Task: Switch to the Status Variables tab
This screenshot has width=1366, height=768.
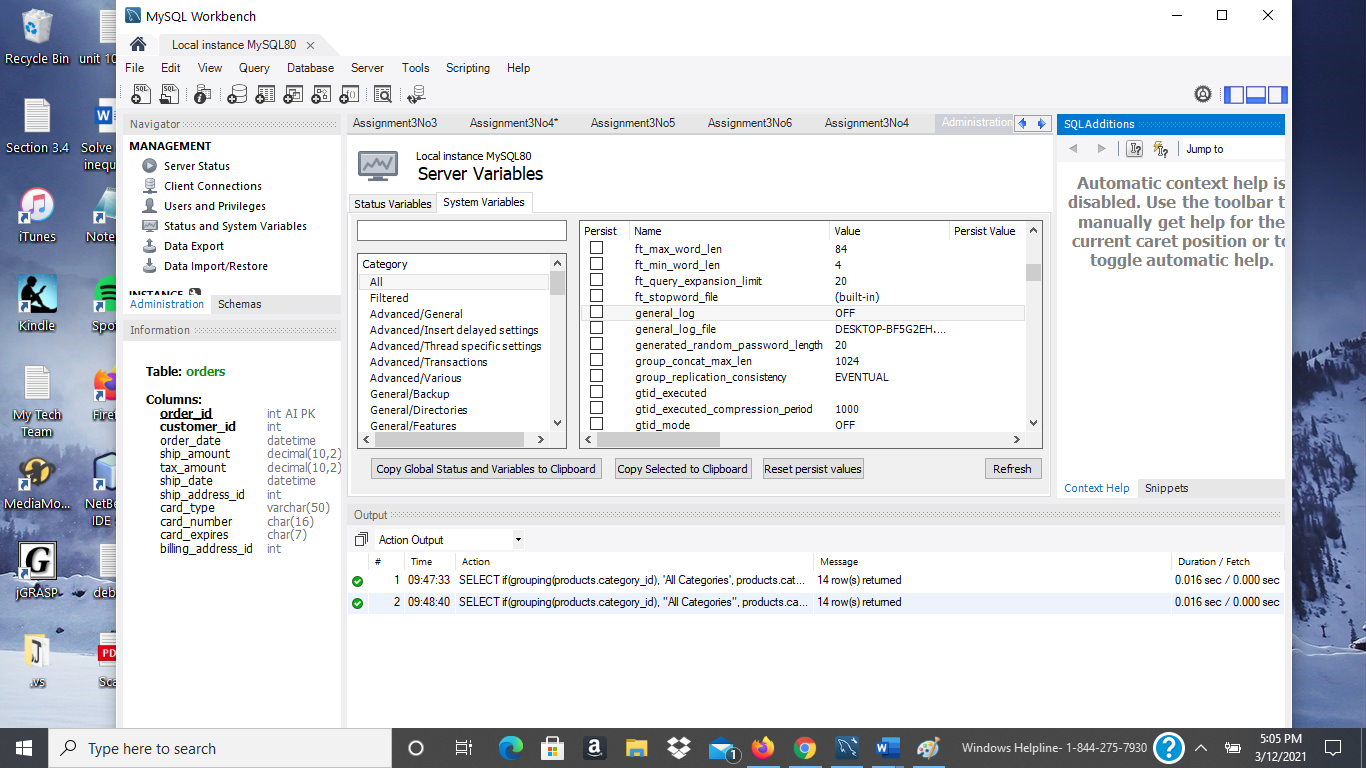Action: pos(391,202)
